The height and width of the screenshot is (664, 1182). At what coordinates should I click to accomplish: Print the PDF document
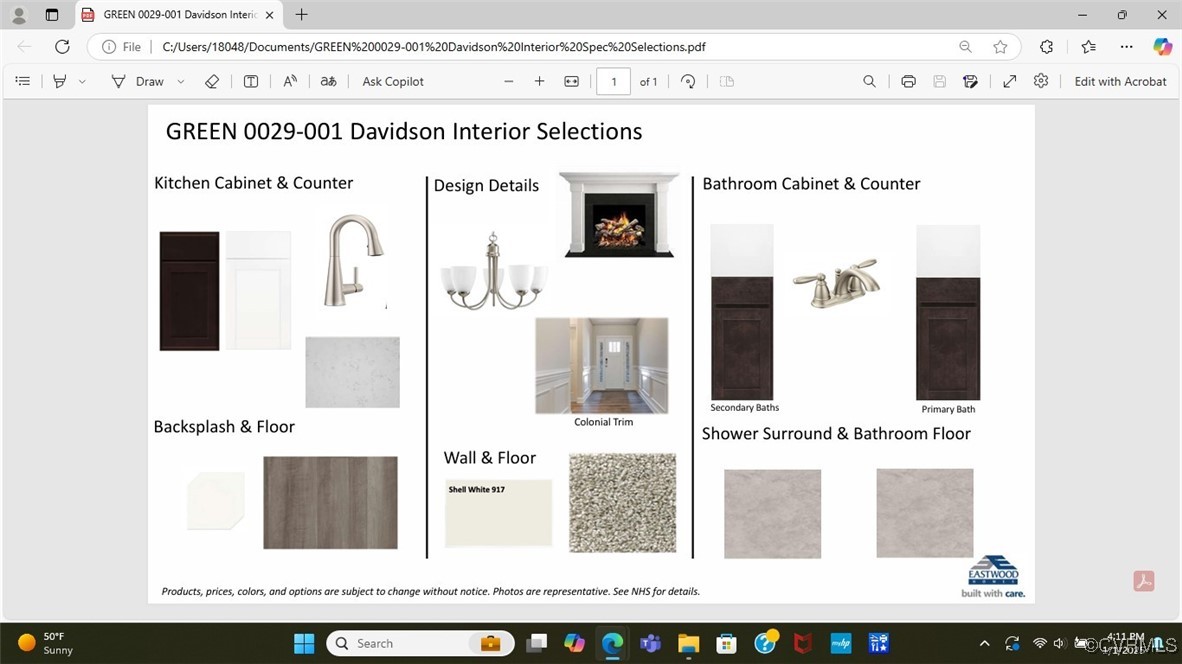[x=908, y=81]
